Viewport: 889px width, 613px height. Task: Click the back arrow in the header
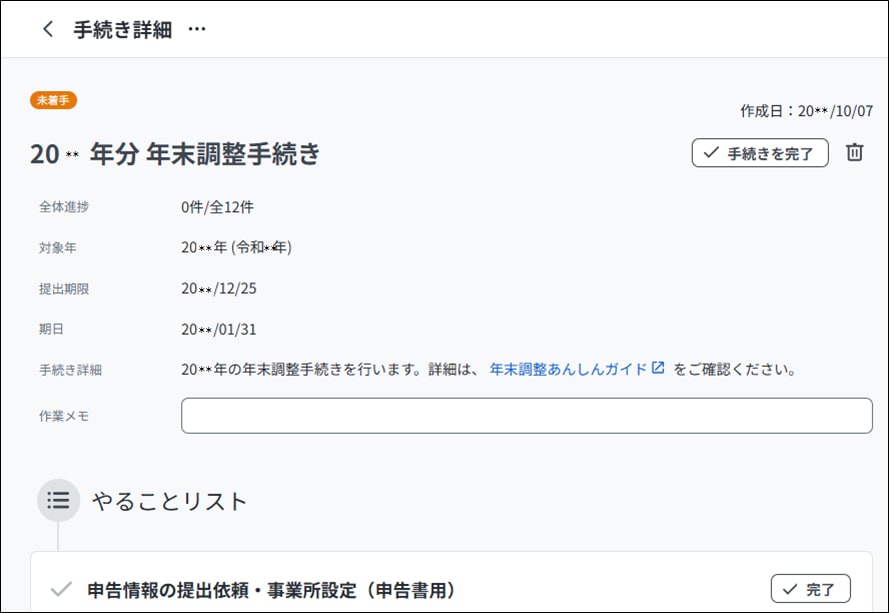click(x=47, y=30)
